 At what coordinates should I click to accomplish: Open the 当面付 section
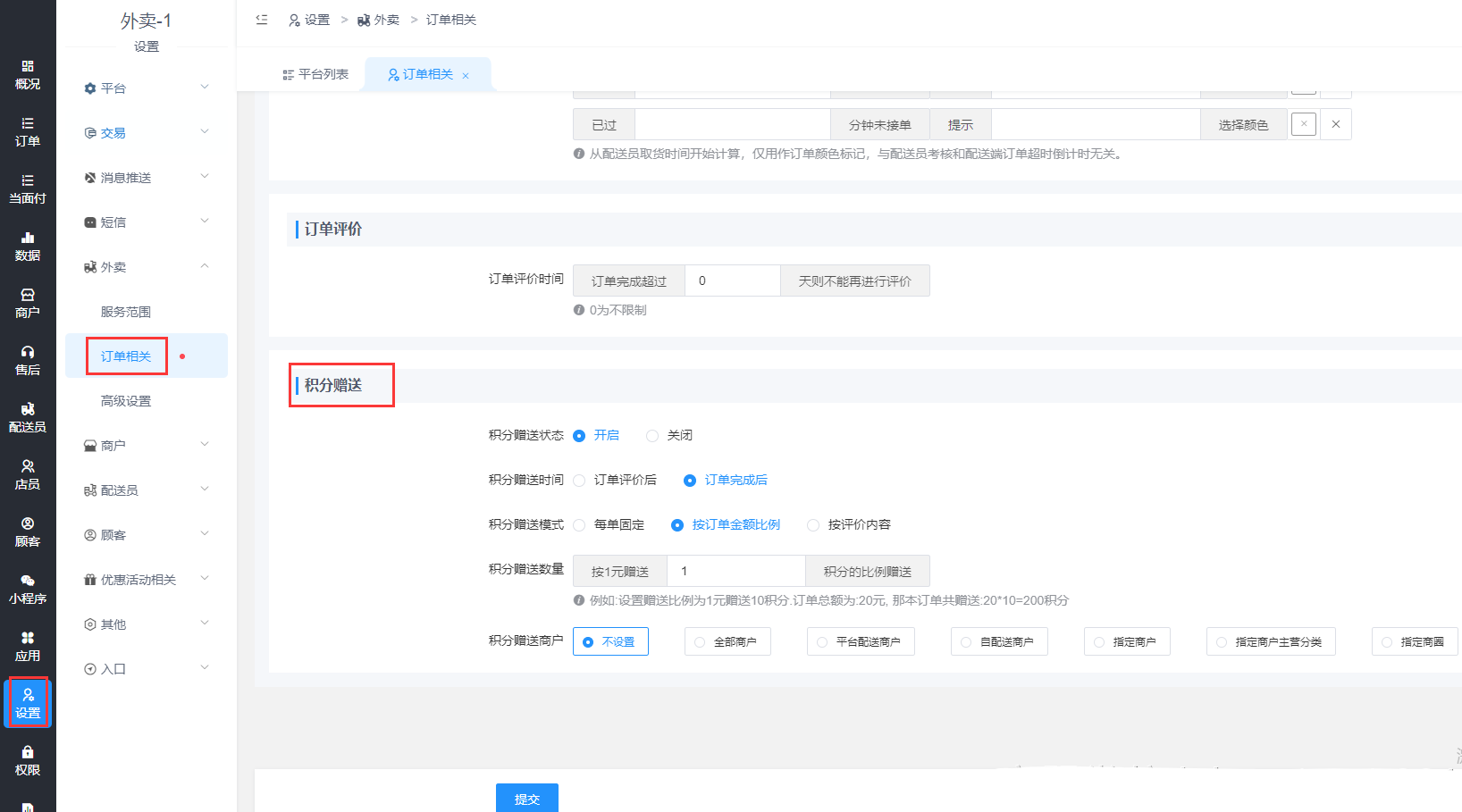pyautogui.click(x=28, y=189)
